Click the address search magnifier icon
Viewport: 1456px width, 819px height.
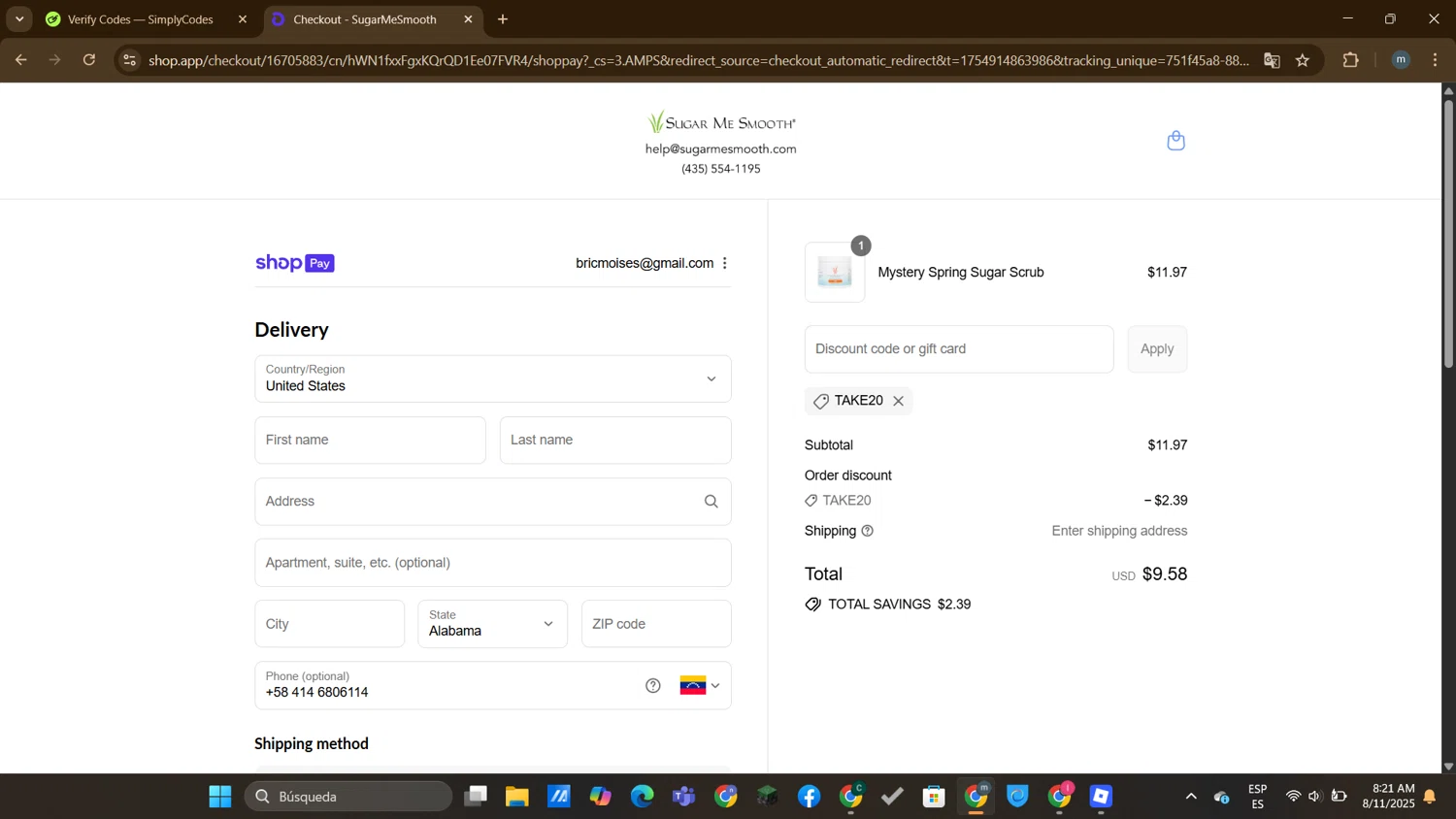pyautogui.click(x=711, y=502)
